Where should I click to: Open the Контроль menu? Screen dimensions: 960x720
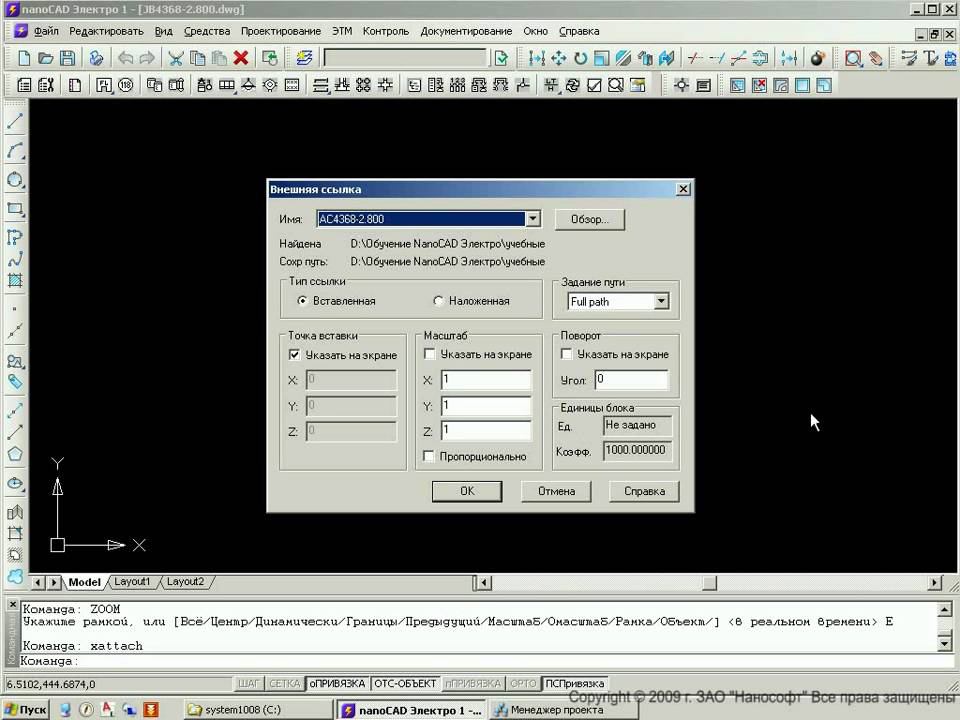[386, 31]
